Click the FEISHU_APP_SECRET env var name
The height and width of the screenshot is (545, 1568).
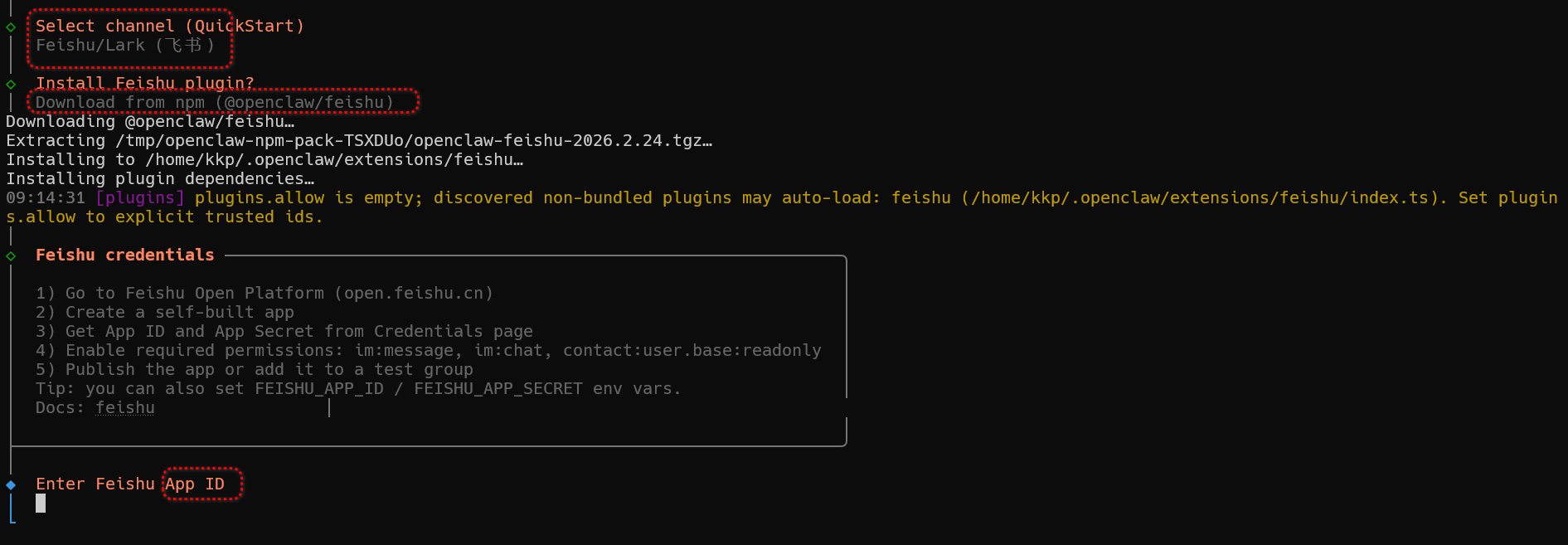[x=498, y=389]
